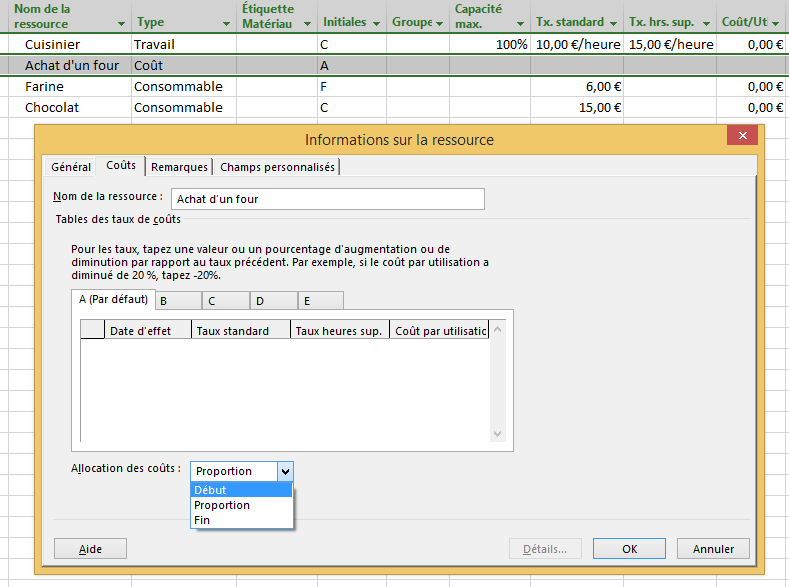This screenshot has width=789, height=587.
Task: Click the Taux standard column header
Action: point(241,330)
